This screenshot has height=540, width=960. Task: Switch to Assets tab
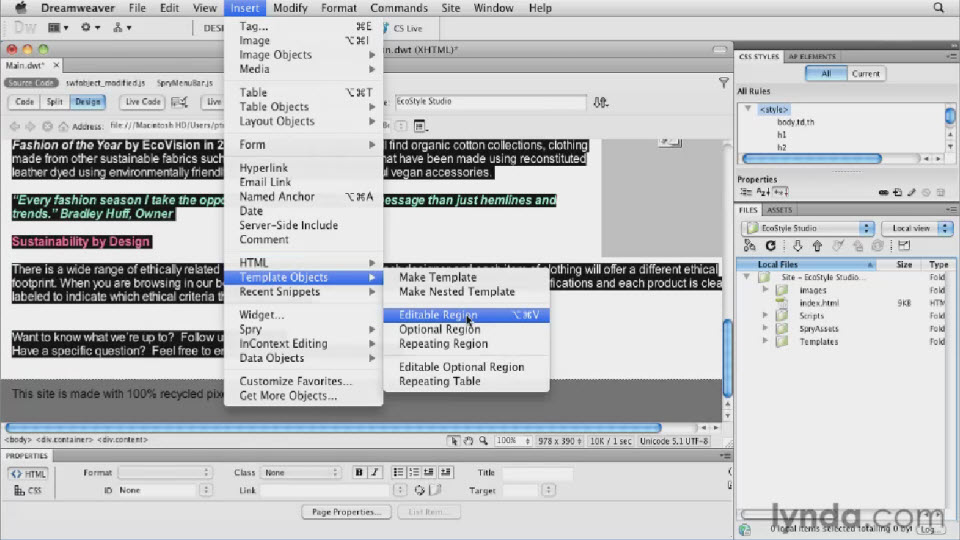point(779,209)
